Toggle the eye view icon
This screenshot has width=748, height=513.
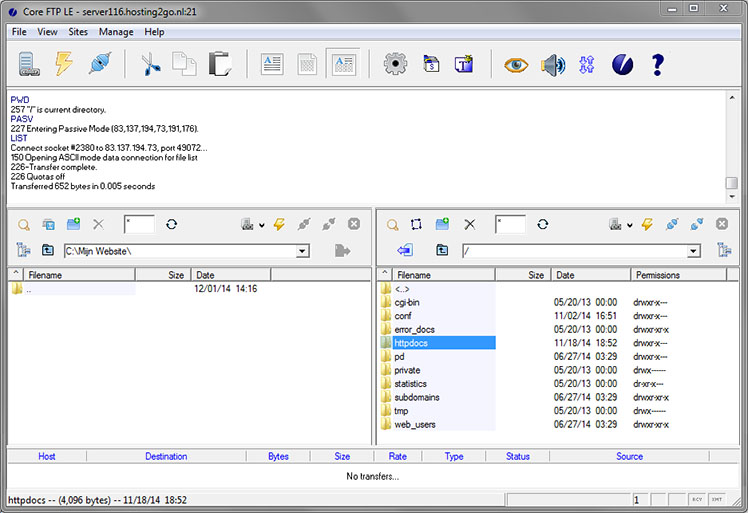pyautogui.click(x=516, y=65)
